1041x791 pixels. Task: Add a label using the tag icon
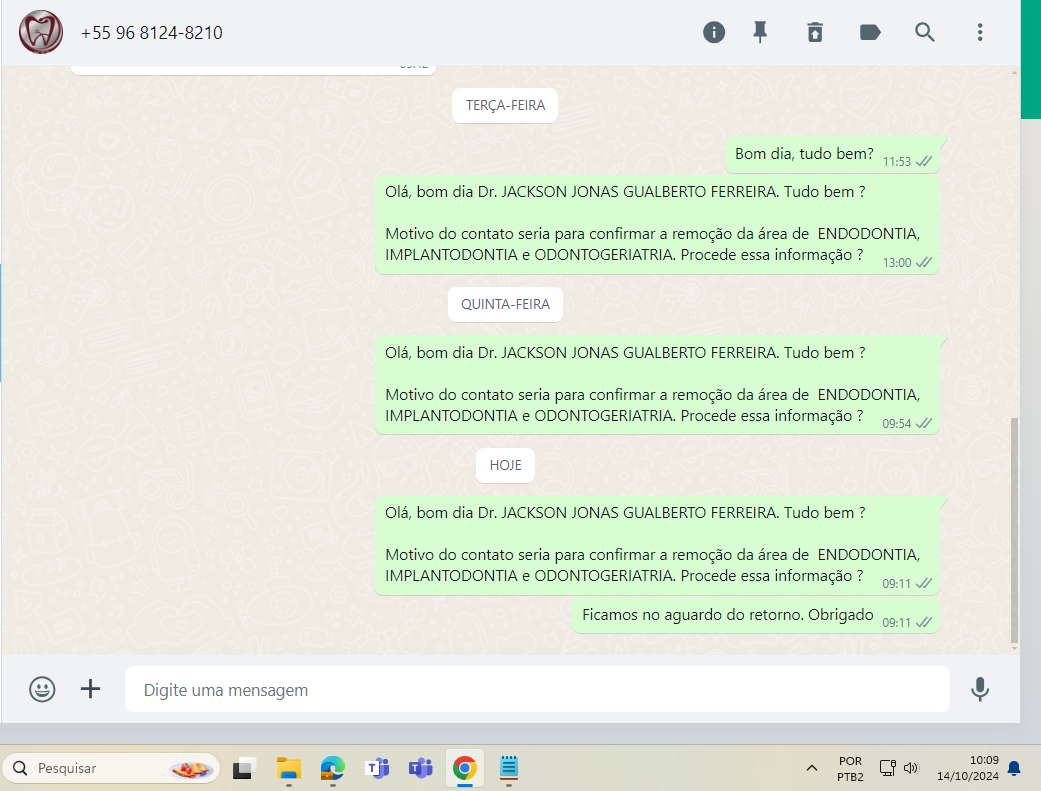[870, 32]
